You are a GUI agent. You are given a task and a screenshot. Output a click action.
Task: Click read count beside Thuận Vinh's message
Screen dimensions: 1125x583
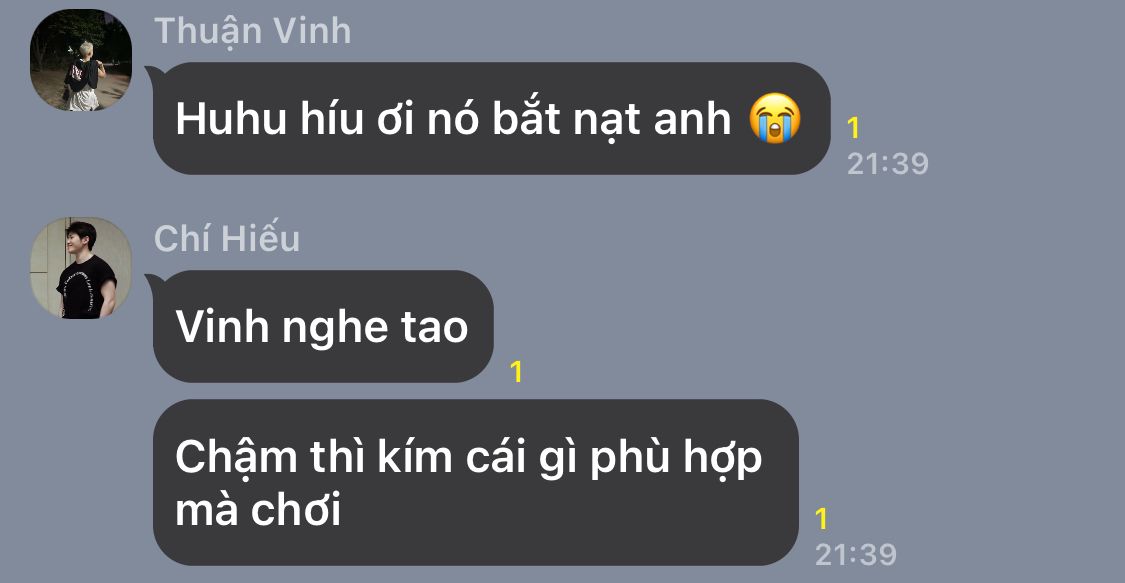tap(853, 128)
